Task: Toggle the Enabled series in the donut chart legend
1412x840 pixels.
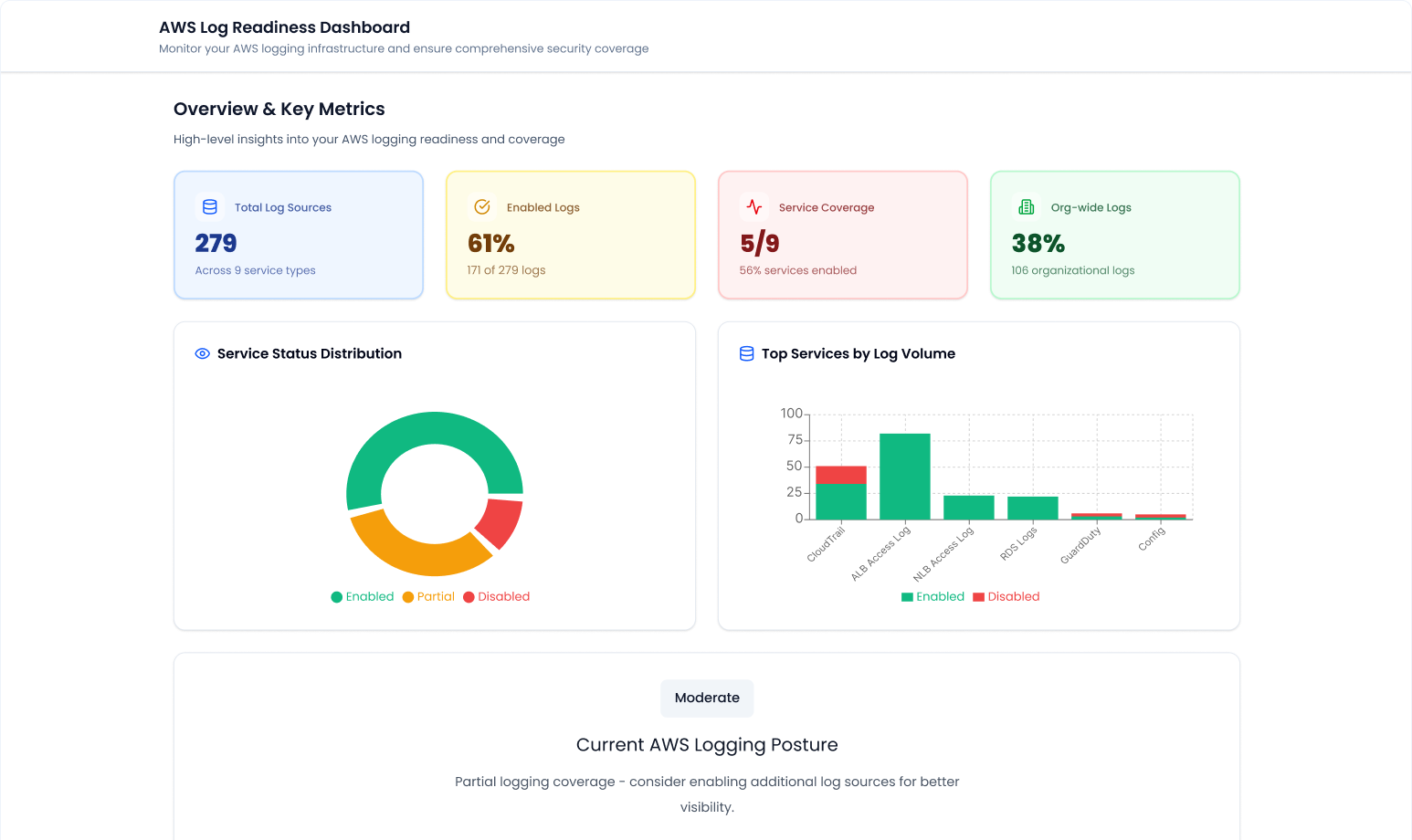Action: point(362,596)
